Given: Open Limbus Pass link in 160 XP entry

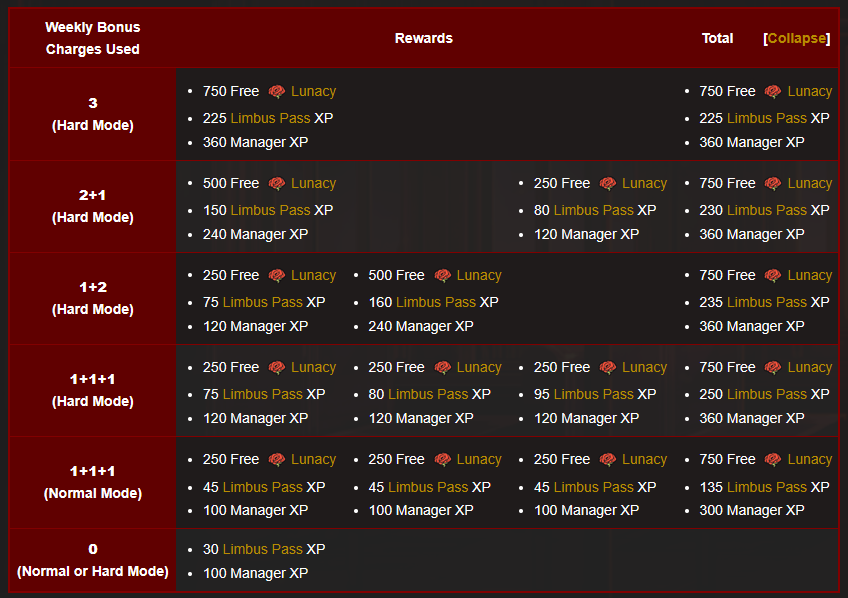Looking at the screenshot, I should coord(436,302).
